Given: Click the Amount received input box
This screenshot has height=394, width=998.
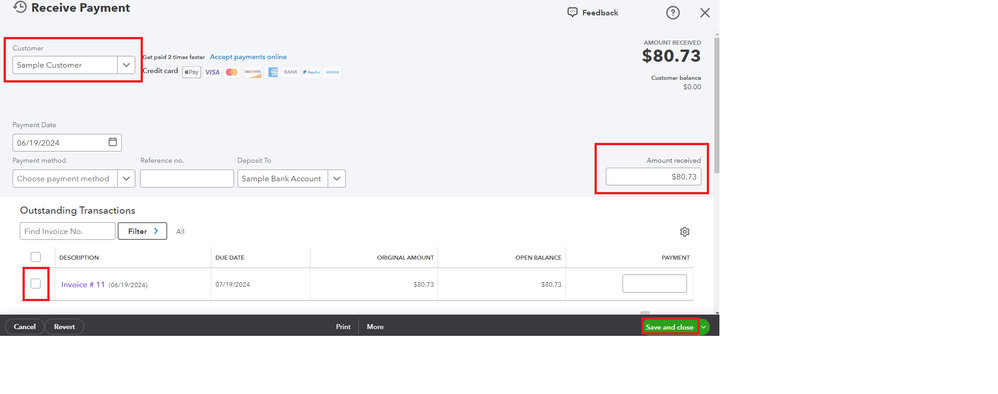Looking at the screenshot, I should point(654,177).
